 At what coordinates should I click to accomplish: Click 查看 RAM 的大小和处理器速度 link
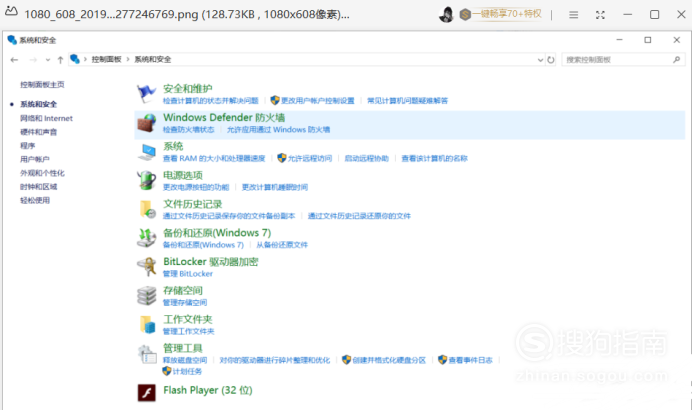tap(214, 158)
